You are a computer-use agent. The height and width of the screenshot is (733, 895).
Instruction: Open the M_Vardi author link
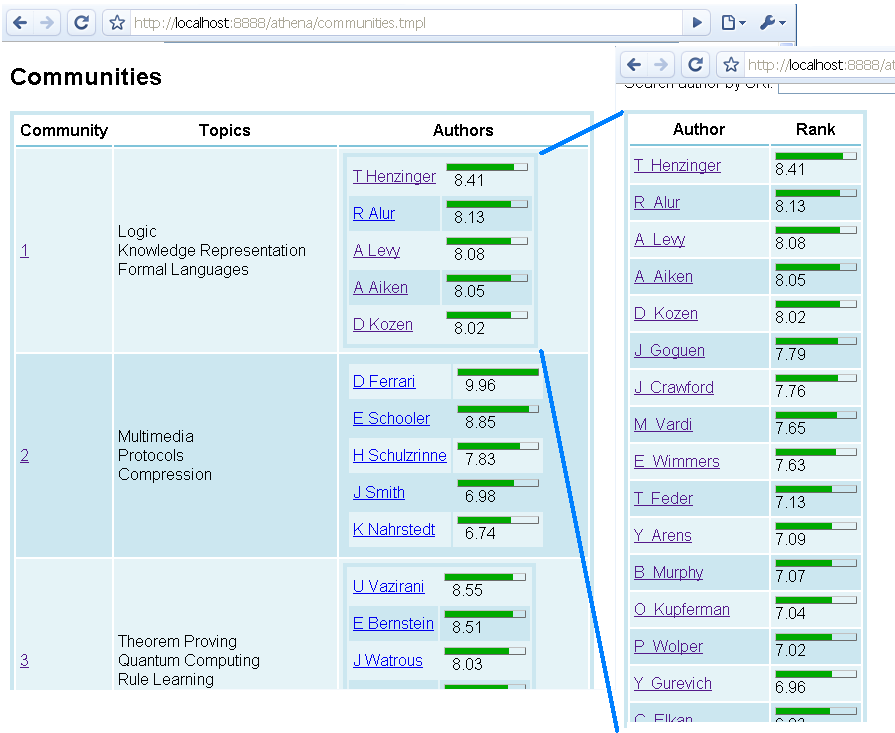click(x=663, y=424)
